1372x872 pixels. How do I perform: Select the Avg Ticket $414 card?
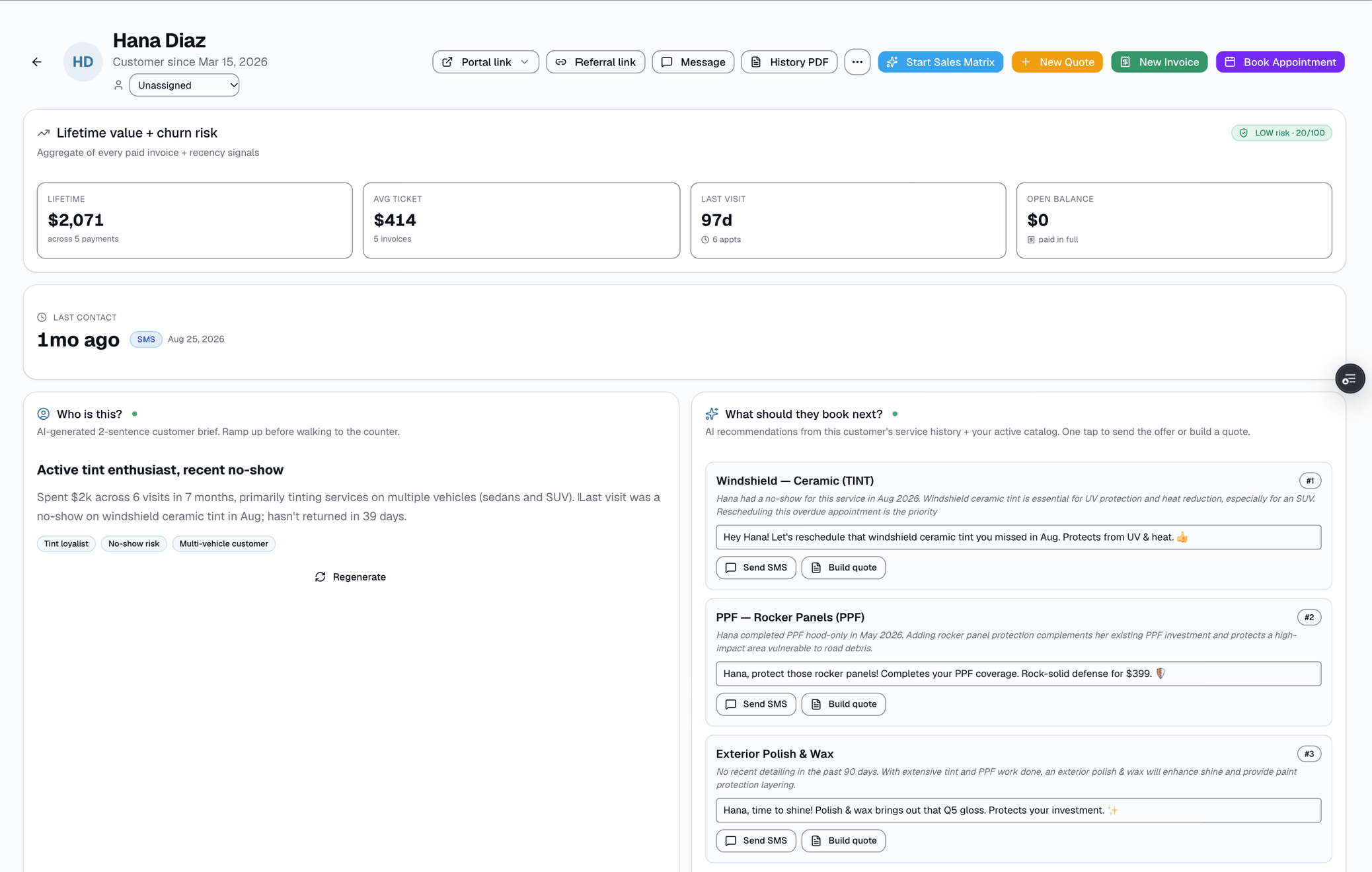(x=521, y=220)
